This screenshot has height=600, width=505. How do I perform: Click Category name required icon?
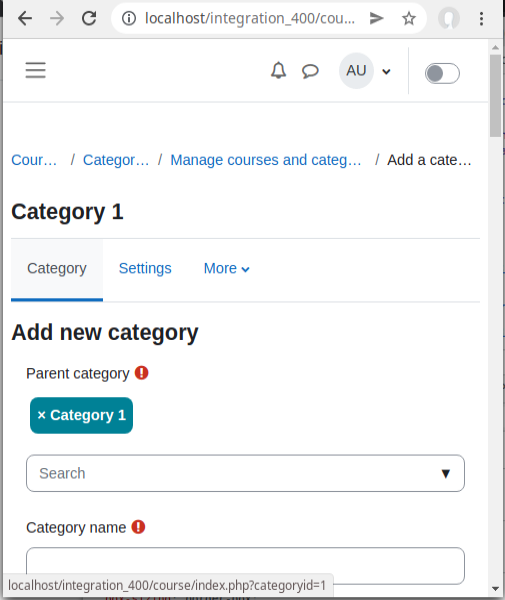[138, 527]
